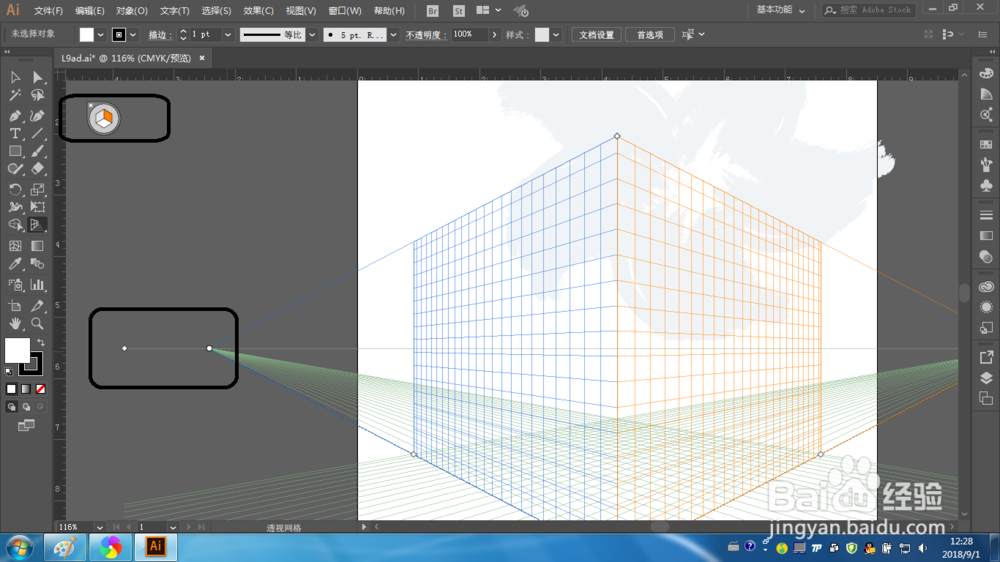The width and height of the screenshot is (1000, 562).
Task: Toggle Draw Behind mode
Action: [x=26, y=406]
